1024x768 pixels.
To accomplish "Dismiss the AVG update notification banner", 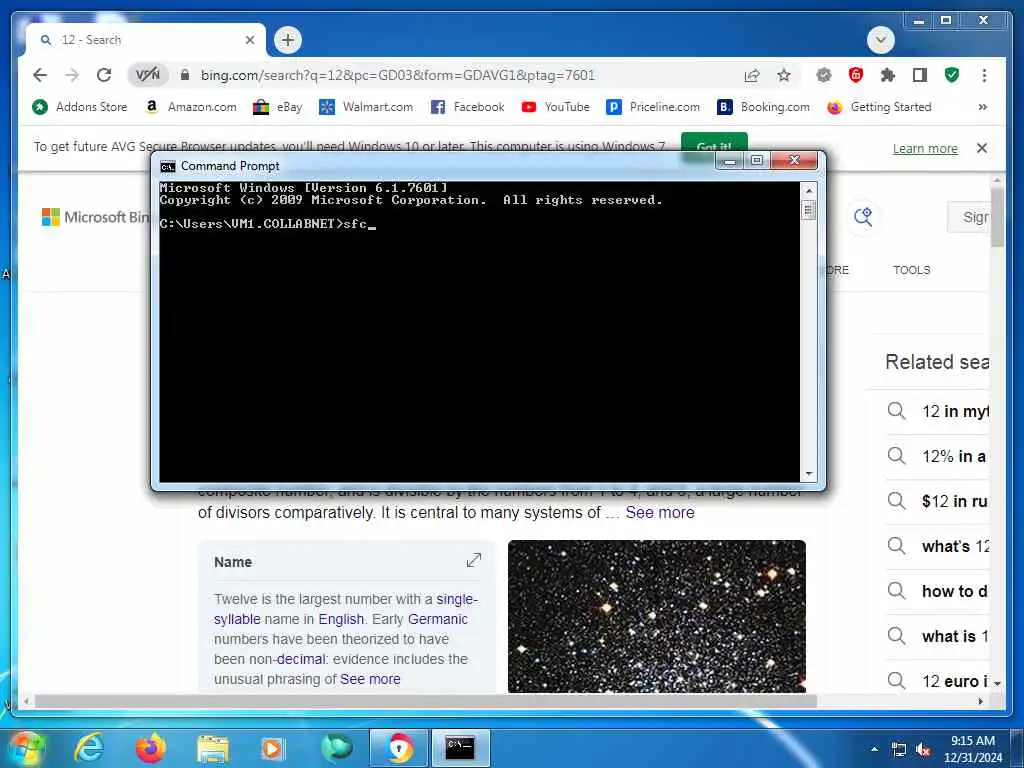I will click(x=982, y=148).
